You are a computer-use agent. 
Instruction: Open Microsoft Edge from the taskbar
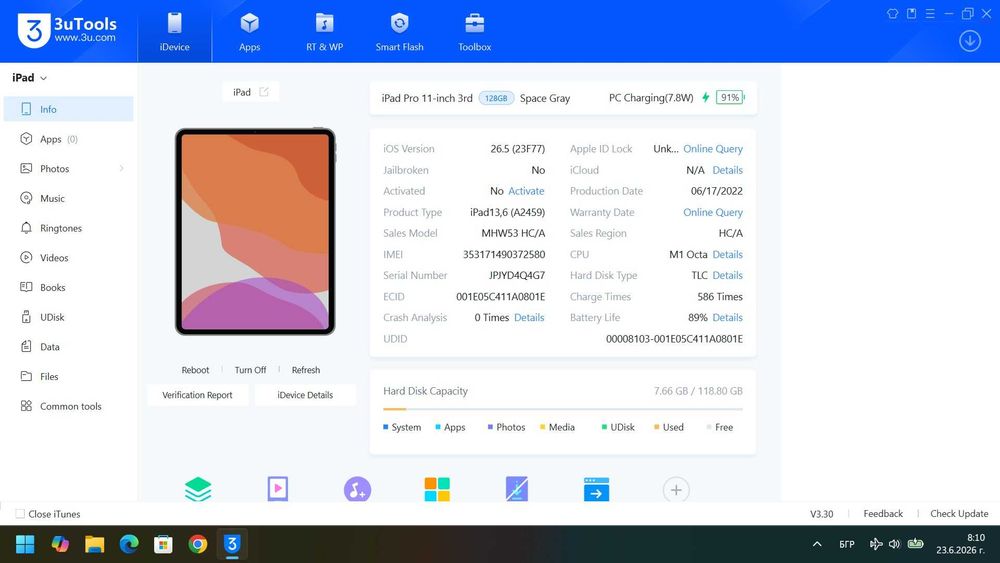(129, 545)
